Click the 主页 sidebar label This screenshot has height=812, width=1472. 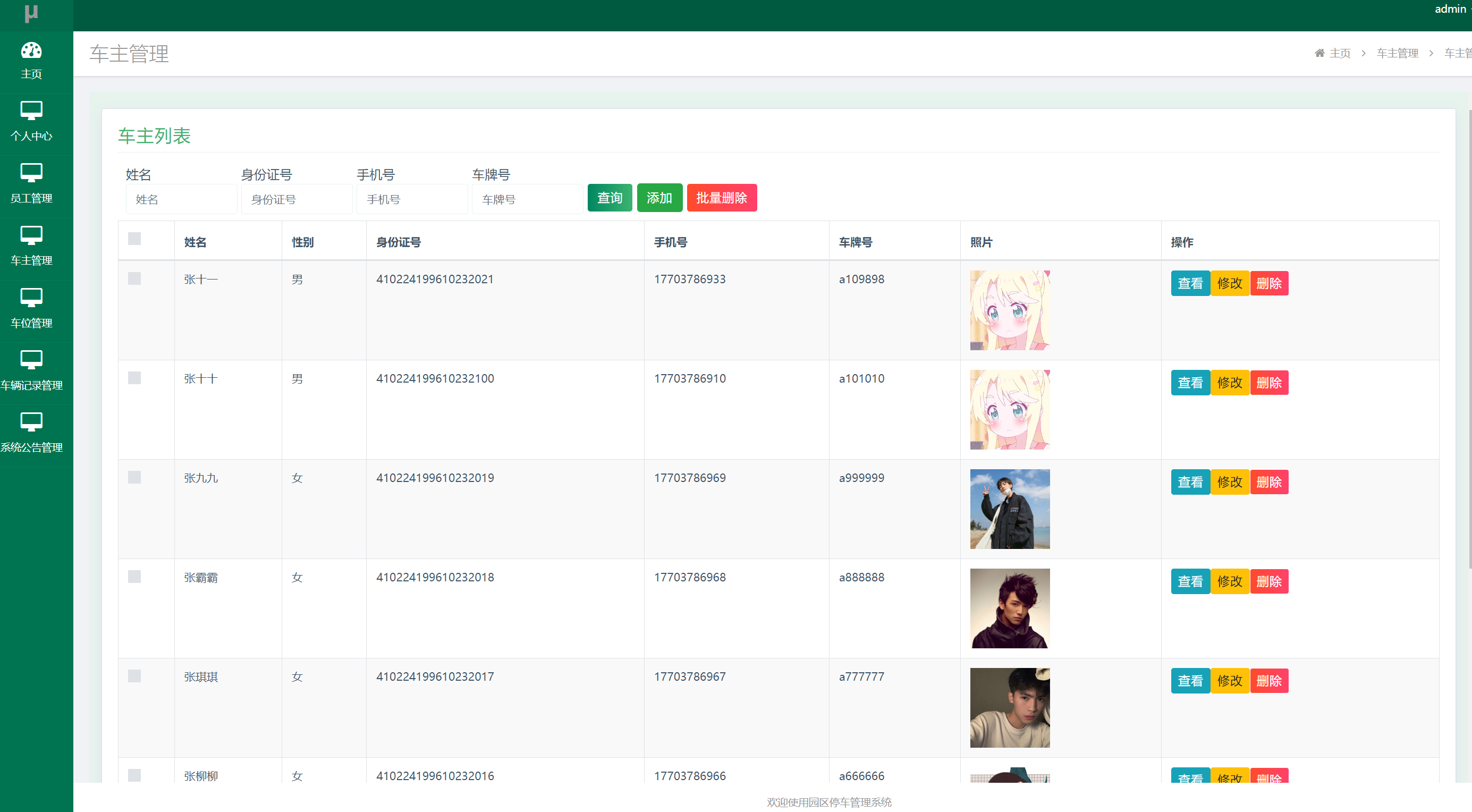pyautogui.click(x=31, y=74)
